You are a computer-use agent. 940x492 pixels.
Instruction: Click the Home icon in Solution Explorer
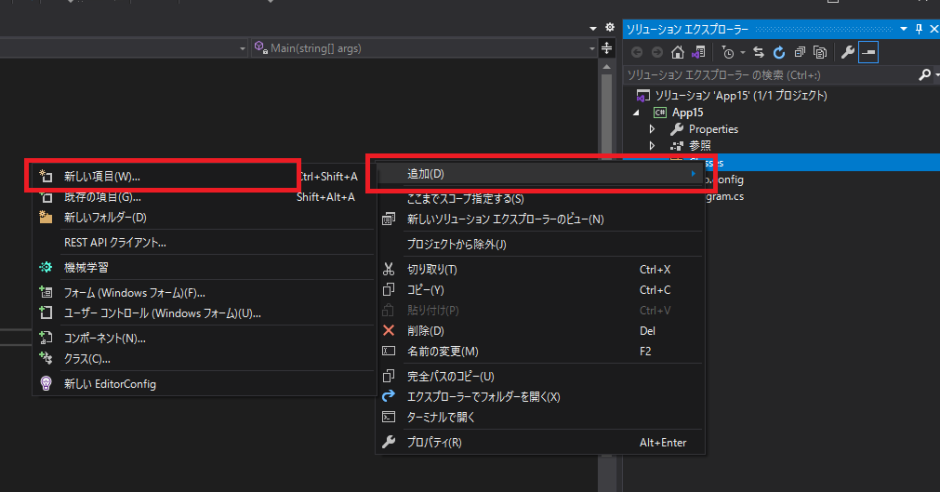click(x=679, y=53)
